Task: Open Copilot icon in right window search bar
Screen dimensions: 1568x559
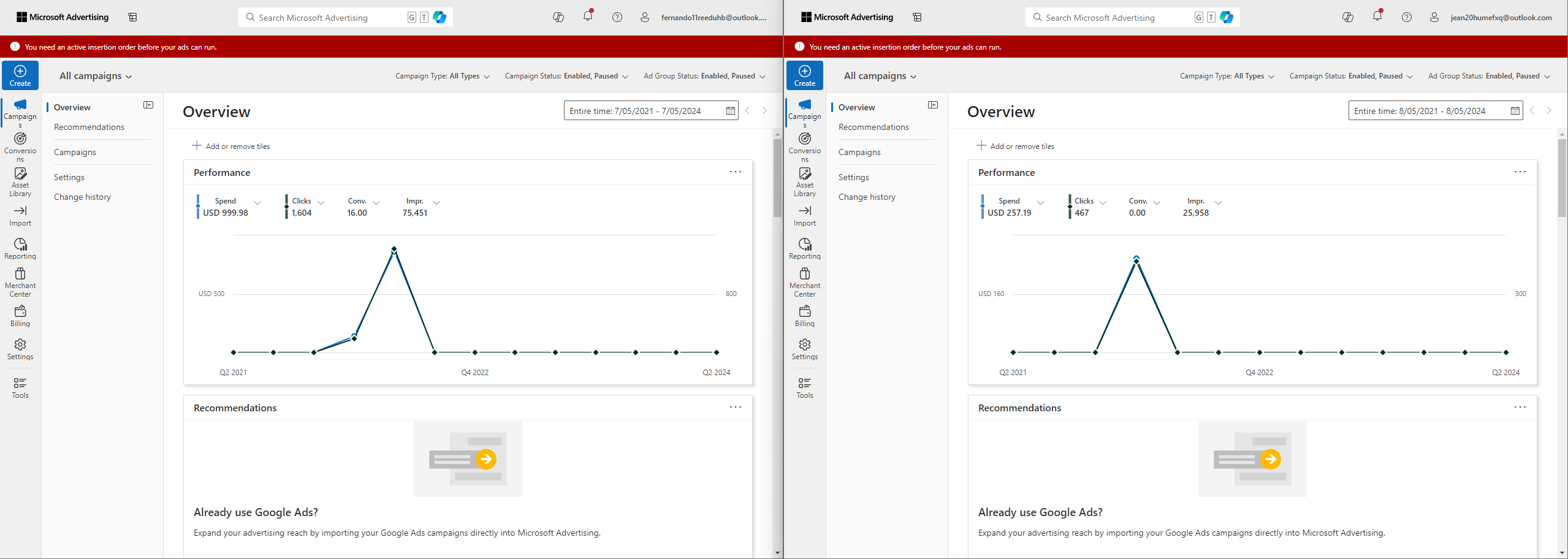Action: [x=1227, y=17]
